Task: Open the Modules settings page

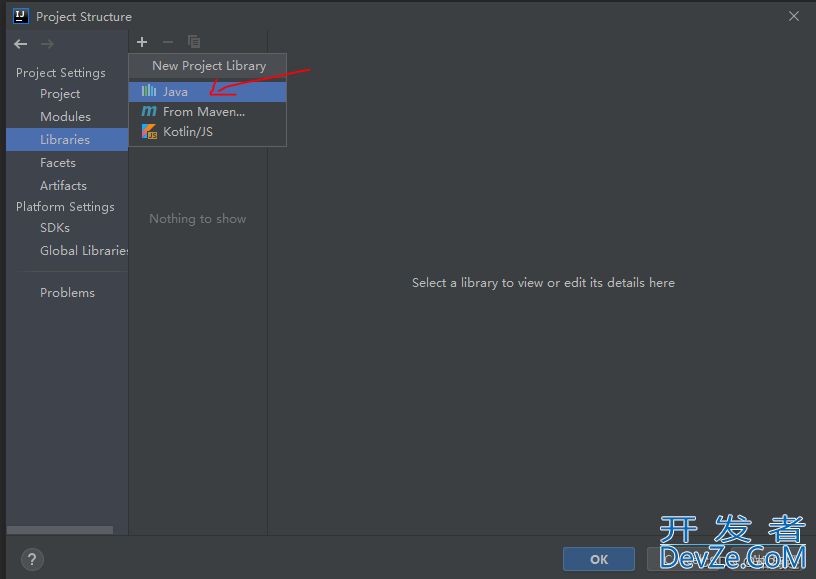Action: point(65,117)
